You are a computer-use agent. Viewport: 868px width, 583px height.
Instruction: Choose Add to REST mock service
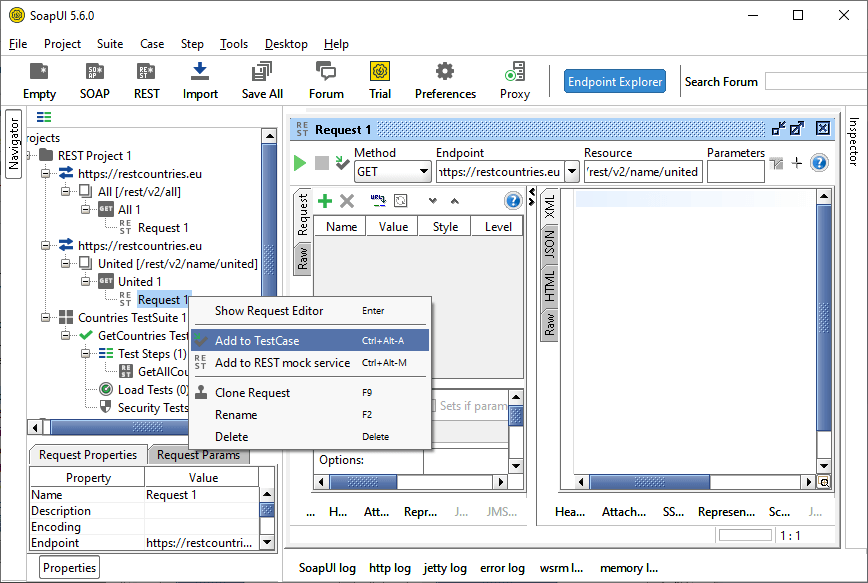point(309,363)
